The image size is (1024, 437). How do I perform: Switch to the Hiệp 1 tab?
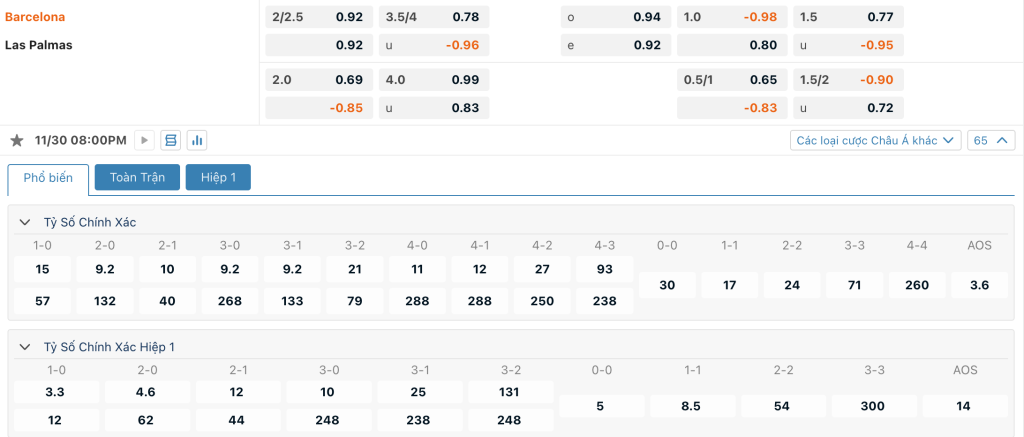click(218, 177)
